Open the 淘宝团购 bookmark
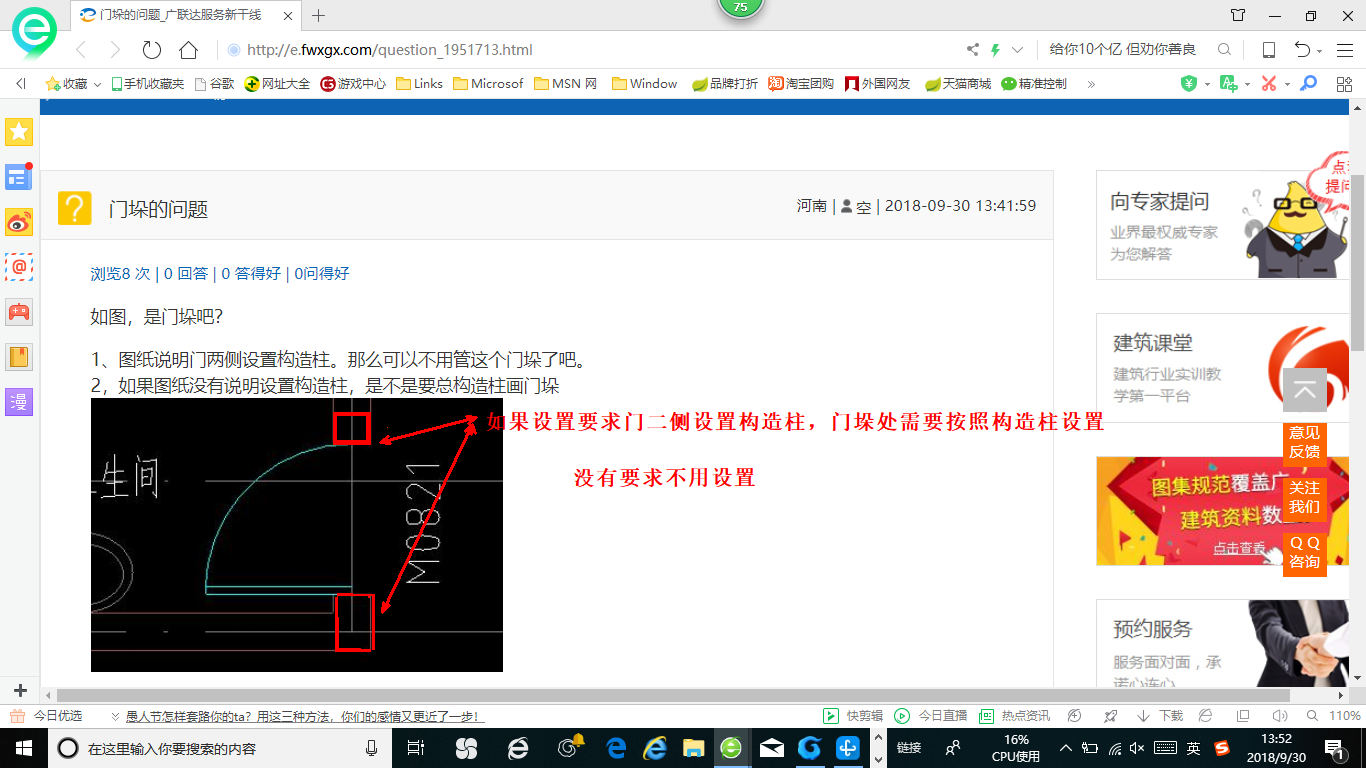 [x=801, y=84]
